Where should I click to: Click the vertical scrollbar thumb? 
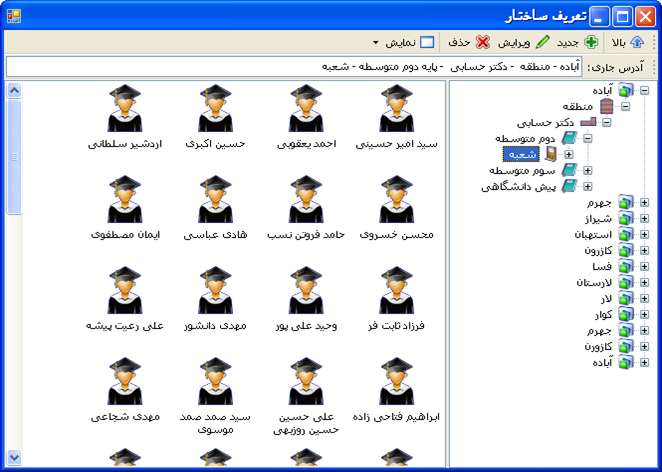pos(14,157)
